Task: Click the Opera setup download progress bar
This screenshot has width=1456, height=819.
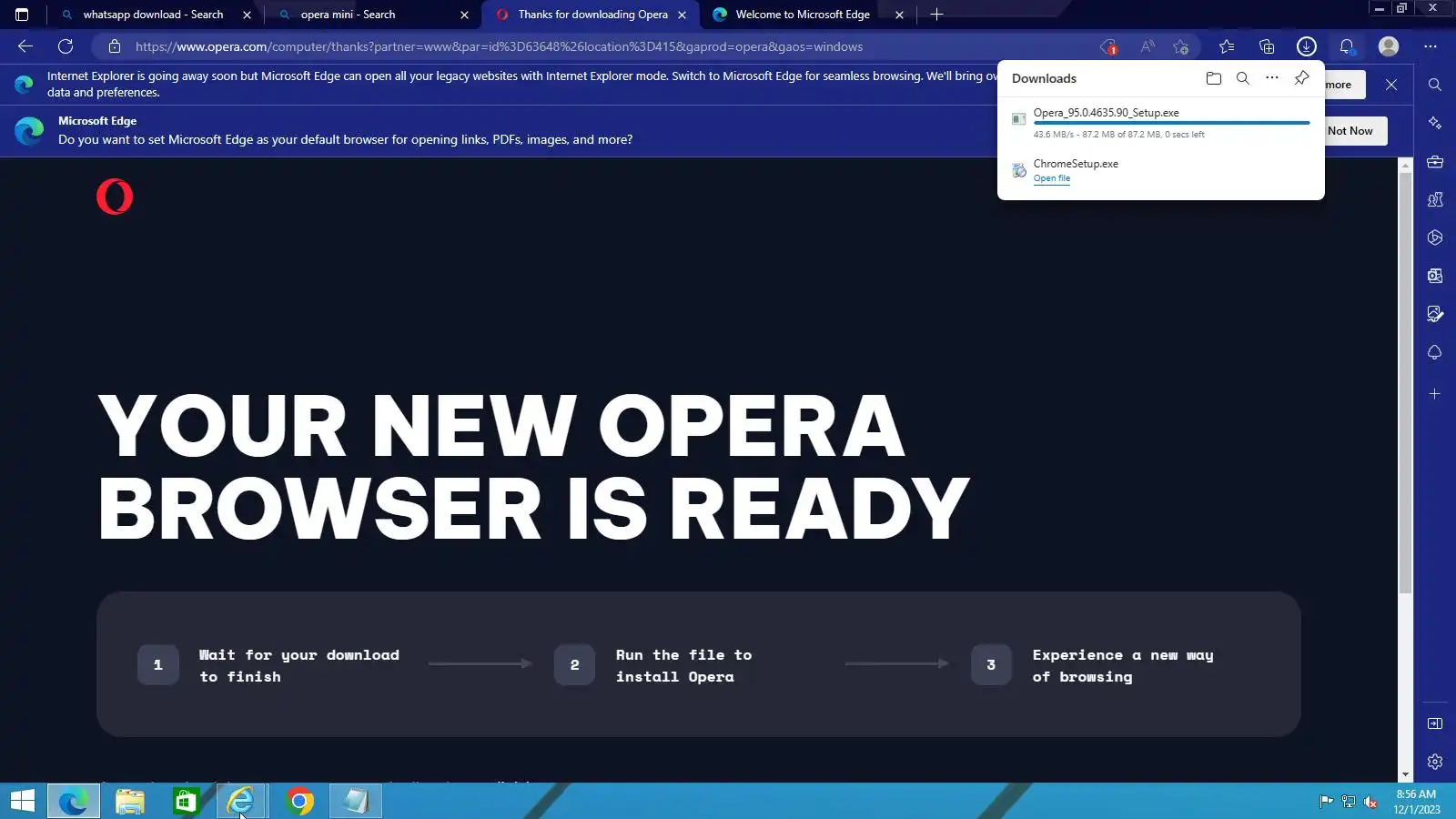Action: 1171,123
